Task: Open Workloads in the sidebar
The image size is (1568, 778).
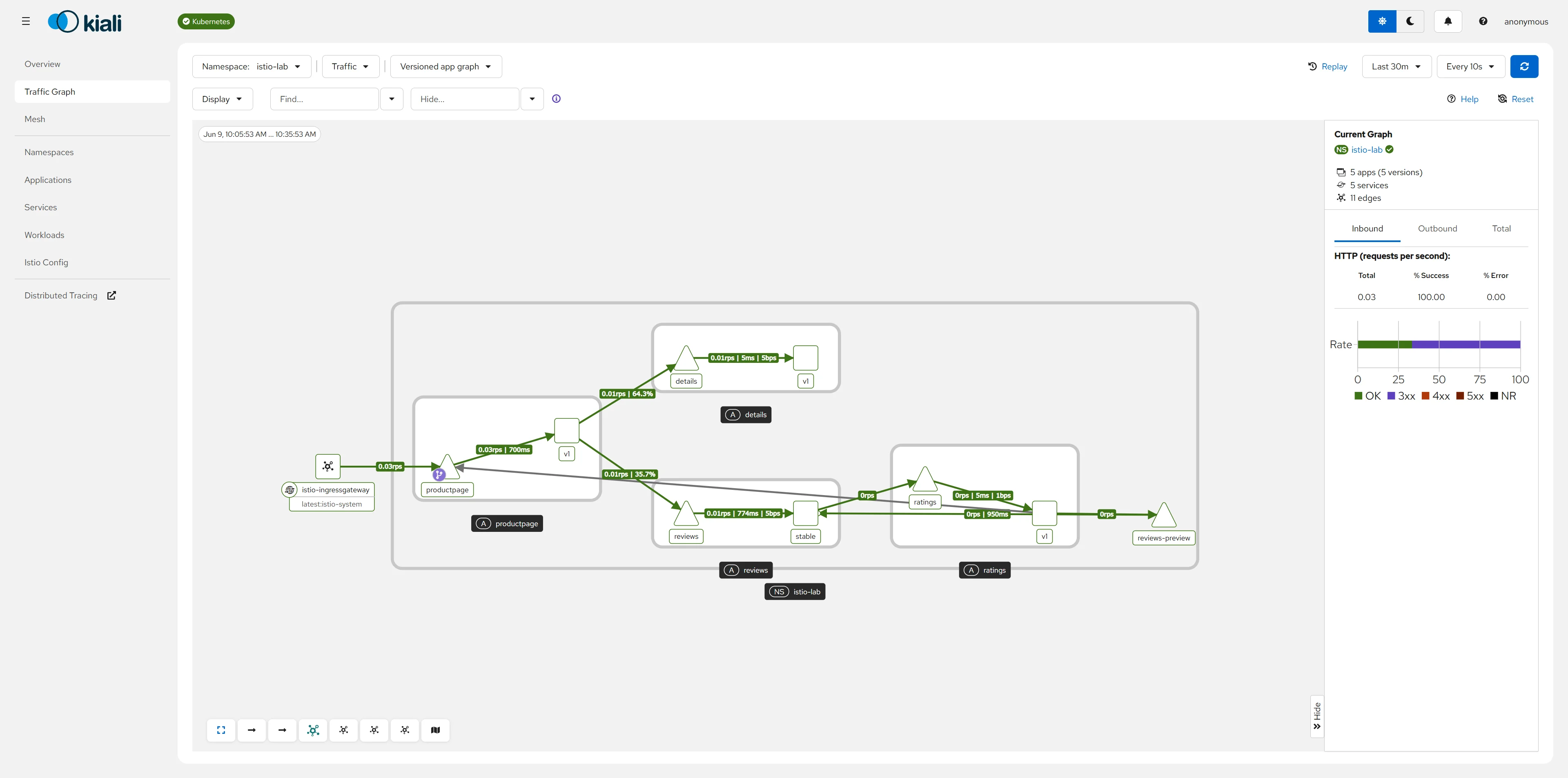Action: pyautogui.click(x=93, y=235)
